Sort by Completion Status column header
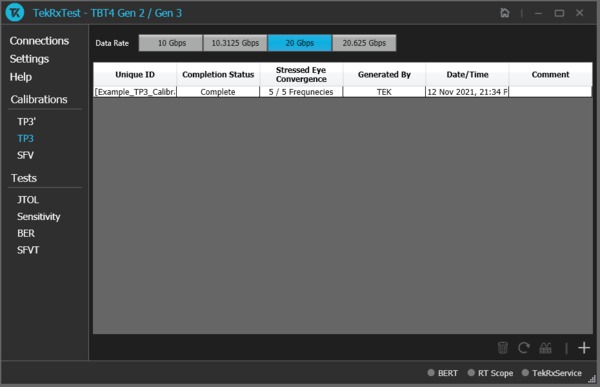600x387 pixels. 218,74
